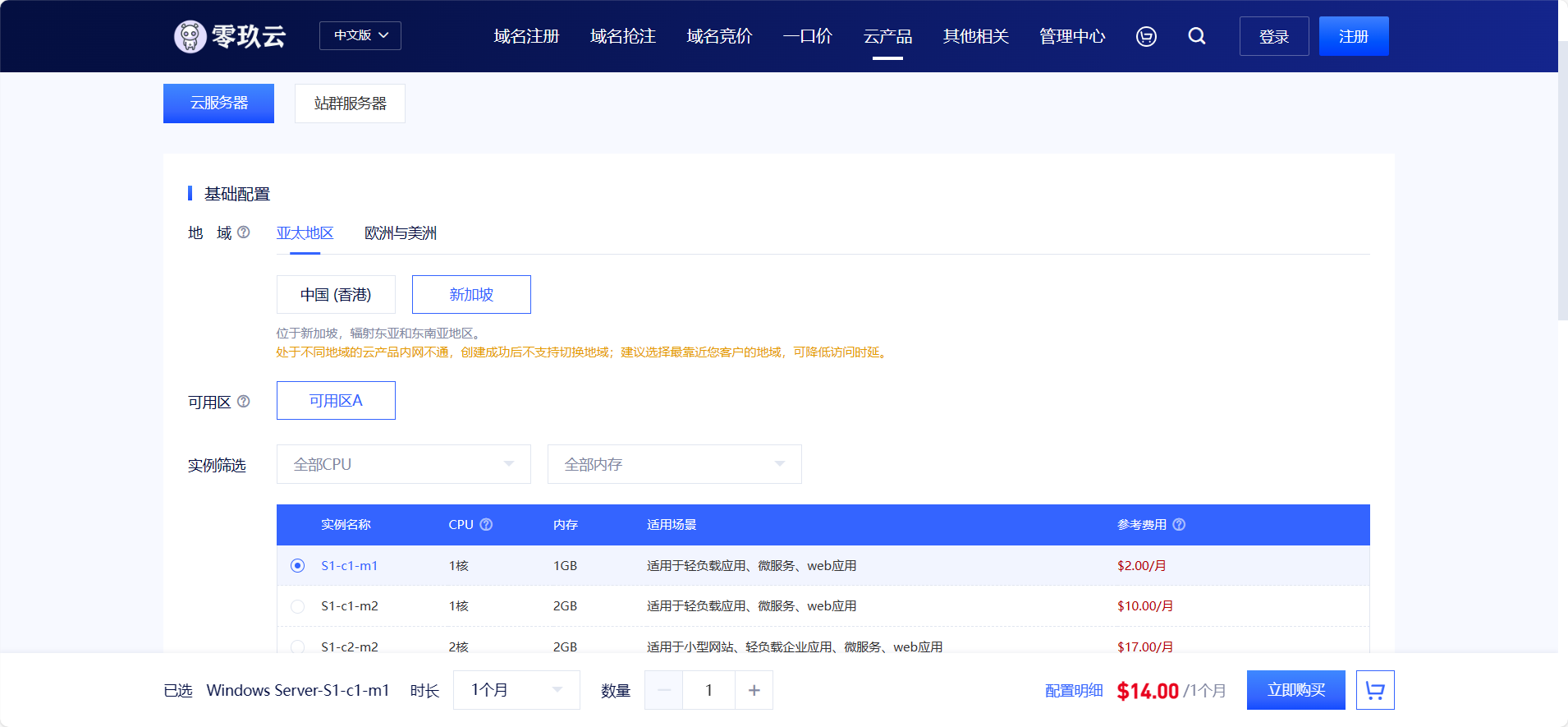The image size is (1568, 727).
Task: Open the shopping cart icon in header
Action: click(x=1146, y=36)
